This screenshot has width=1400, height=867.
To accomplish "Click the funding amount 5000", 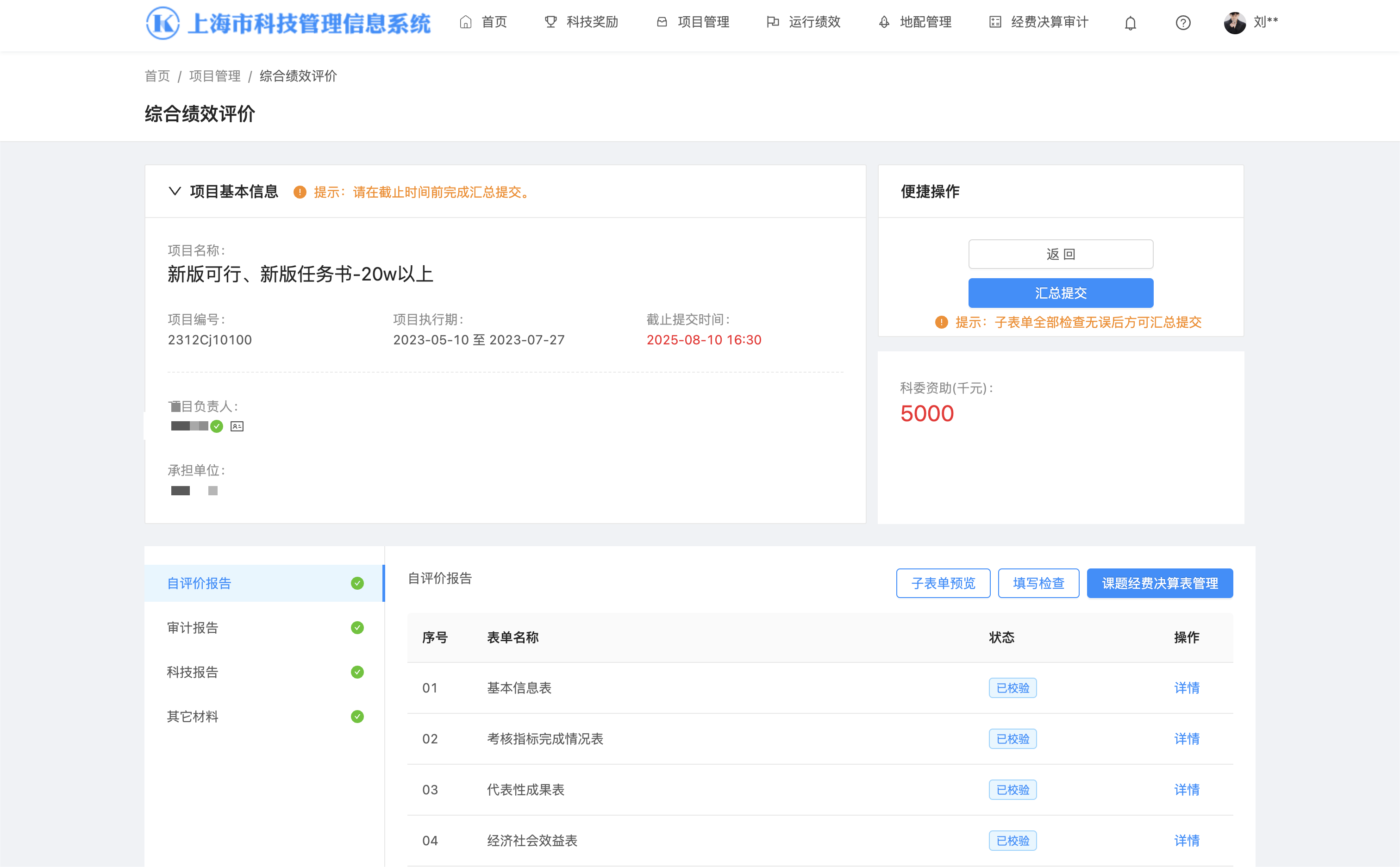I will 927,413.
